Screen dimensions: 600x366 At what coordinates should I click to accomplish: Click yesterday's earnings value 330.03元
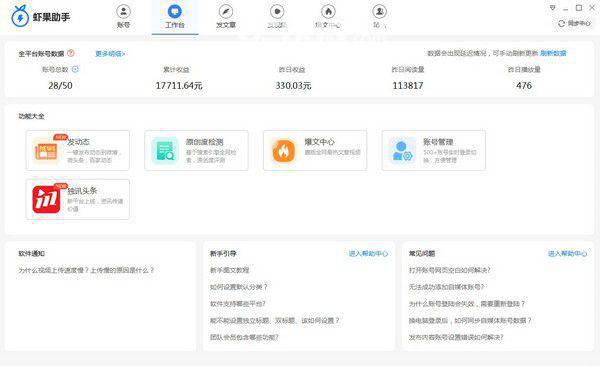click(x=293, y=85)
